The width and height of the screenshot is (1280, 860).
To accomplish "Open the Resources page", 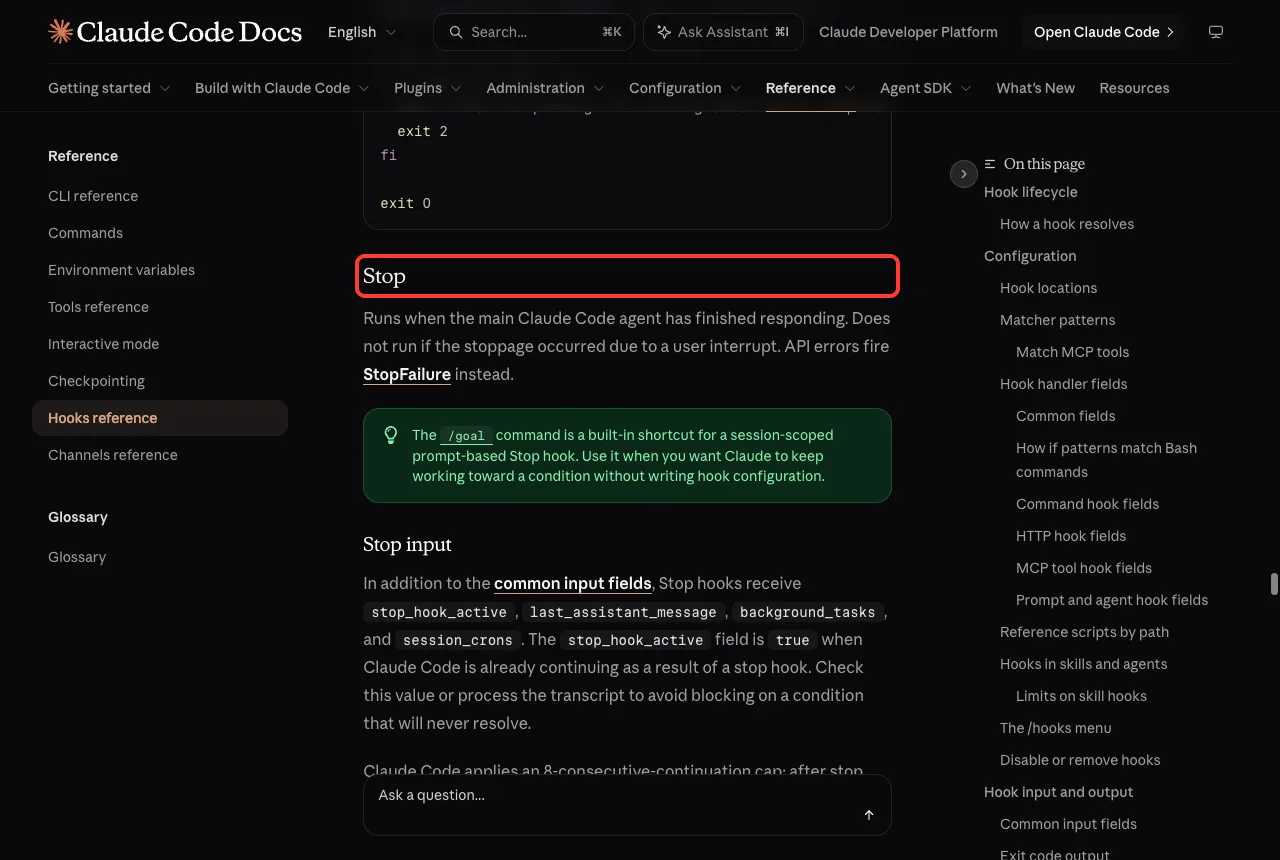I will coord(1134,88).
